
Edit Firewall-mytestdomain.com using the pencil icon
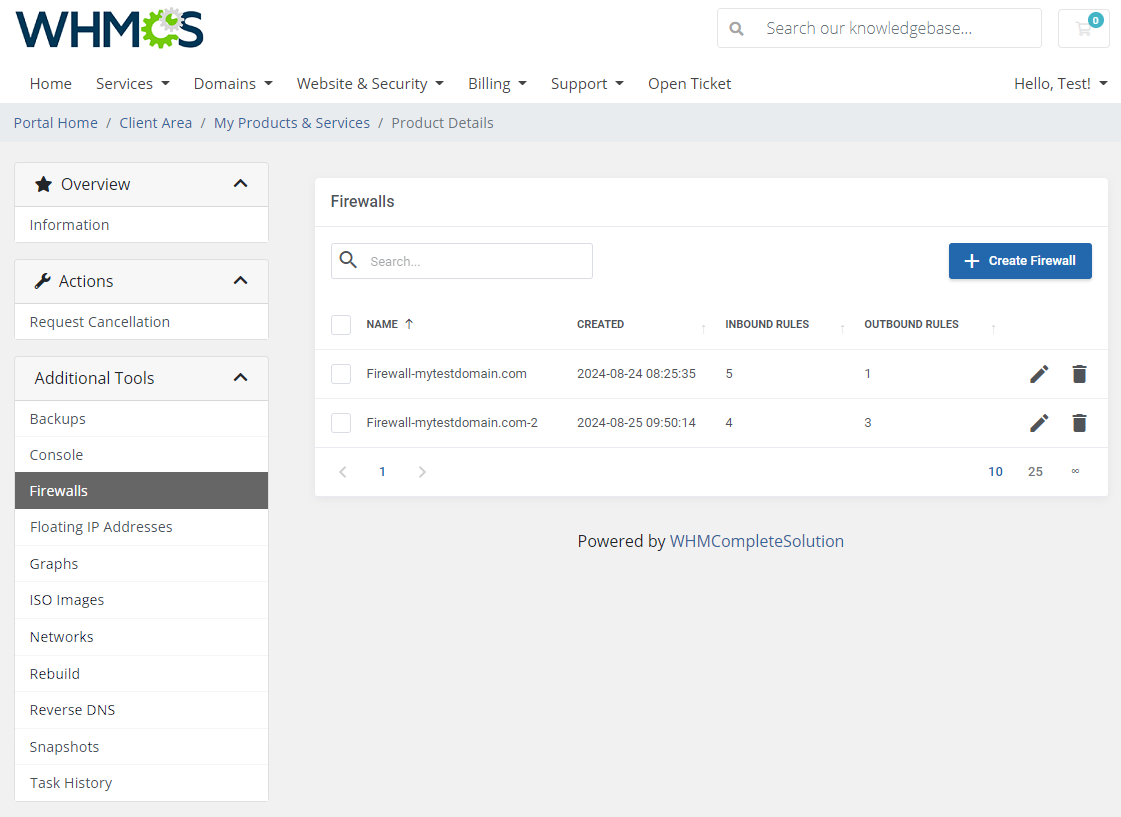[x=1039, y=373]
